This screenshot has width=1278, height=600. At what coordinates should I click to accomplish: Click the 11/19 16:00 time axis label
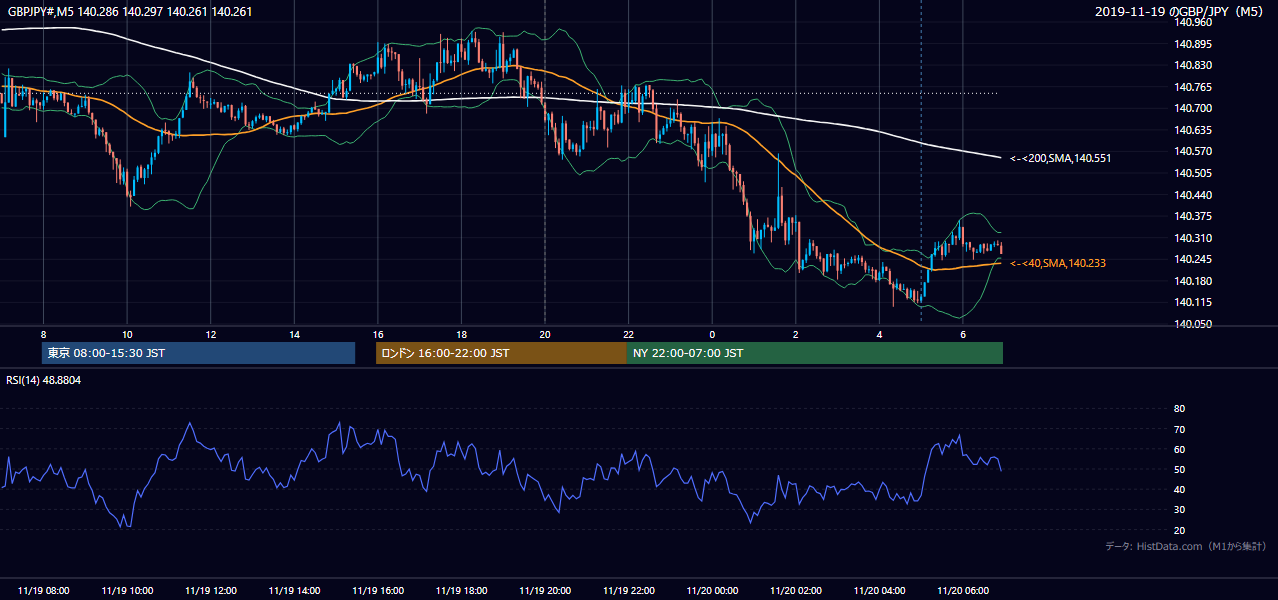point(378,591)
